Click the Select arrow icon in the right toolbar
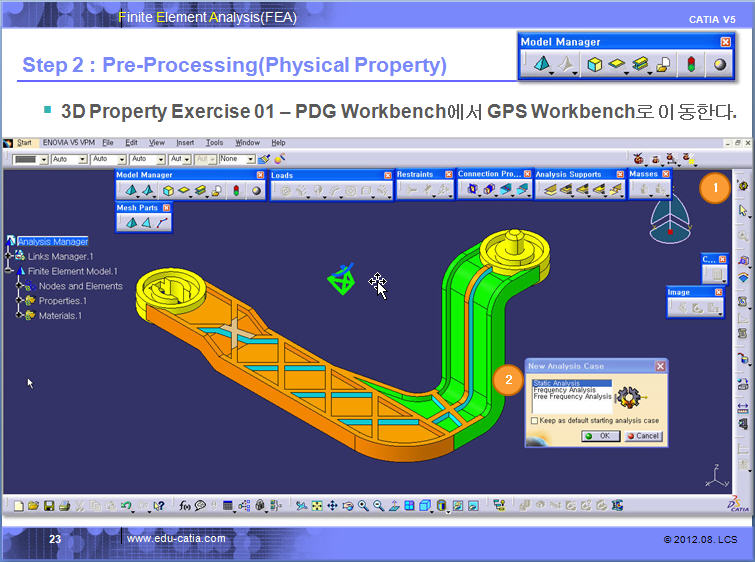Image resolution: width=755 pixels, height=562 pixels. [x=743, y=210]
